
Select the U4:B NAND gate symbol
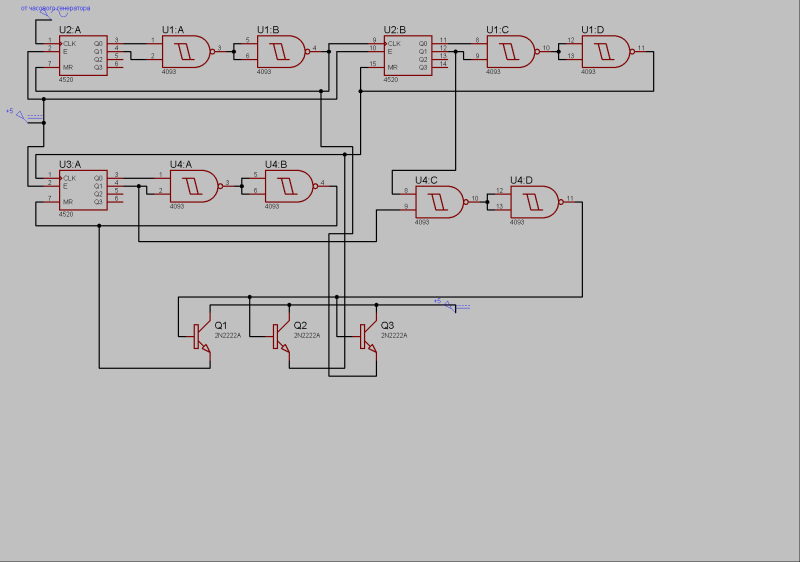pos(290,186)
